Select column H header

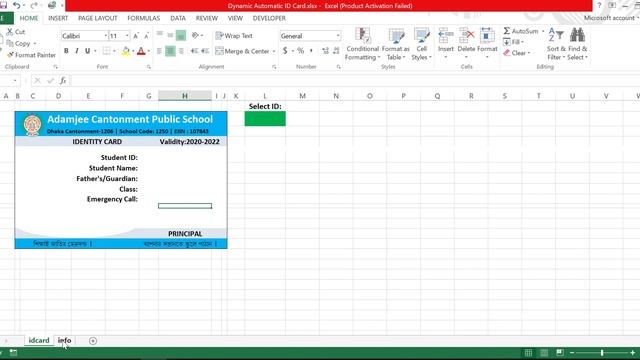[x=184, y=96]
